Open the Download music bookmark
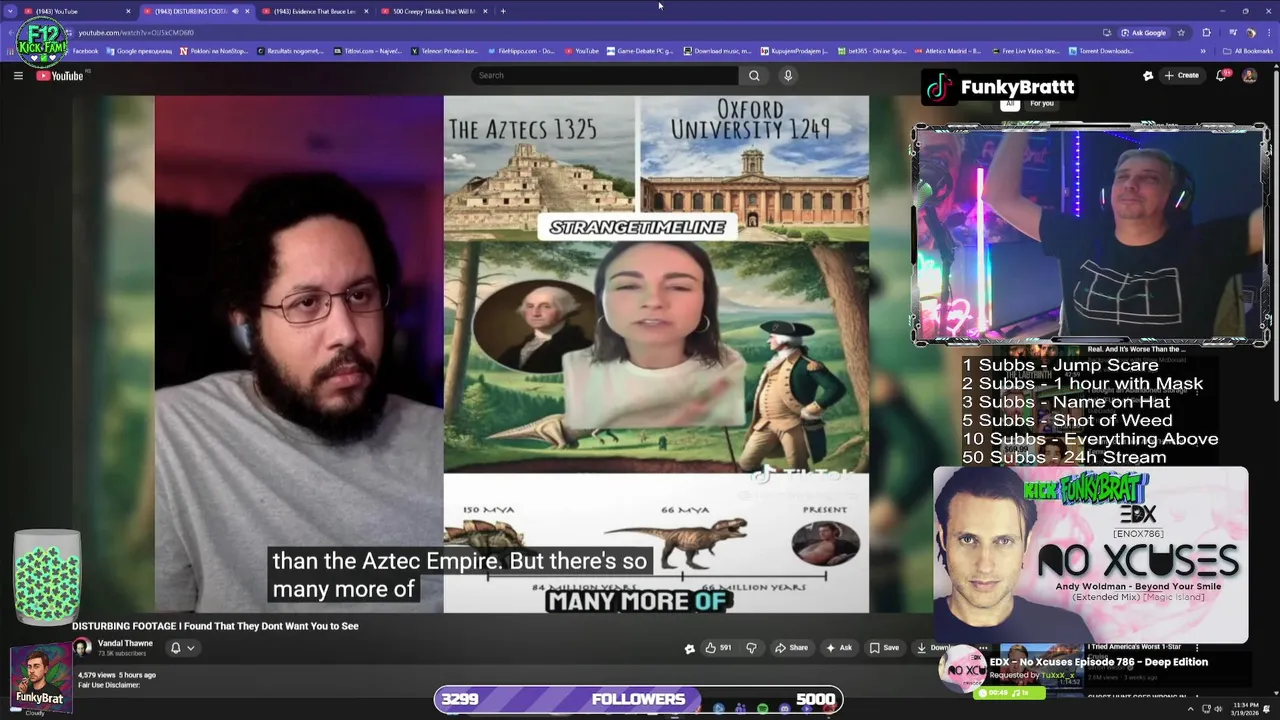 [717, 51]
